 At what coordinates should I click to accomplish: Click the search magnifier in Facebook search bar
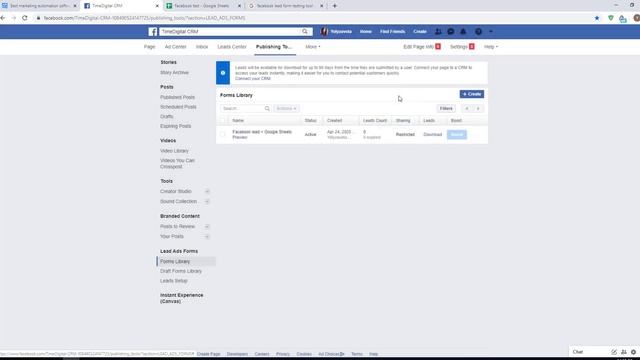click(x=305, y=31)
